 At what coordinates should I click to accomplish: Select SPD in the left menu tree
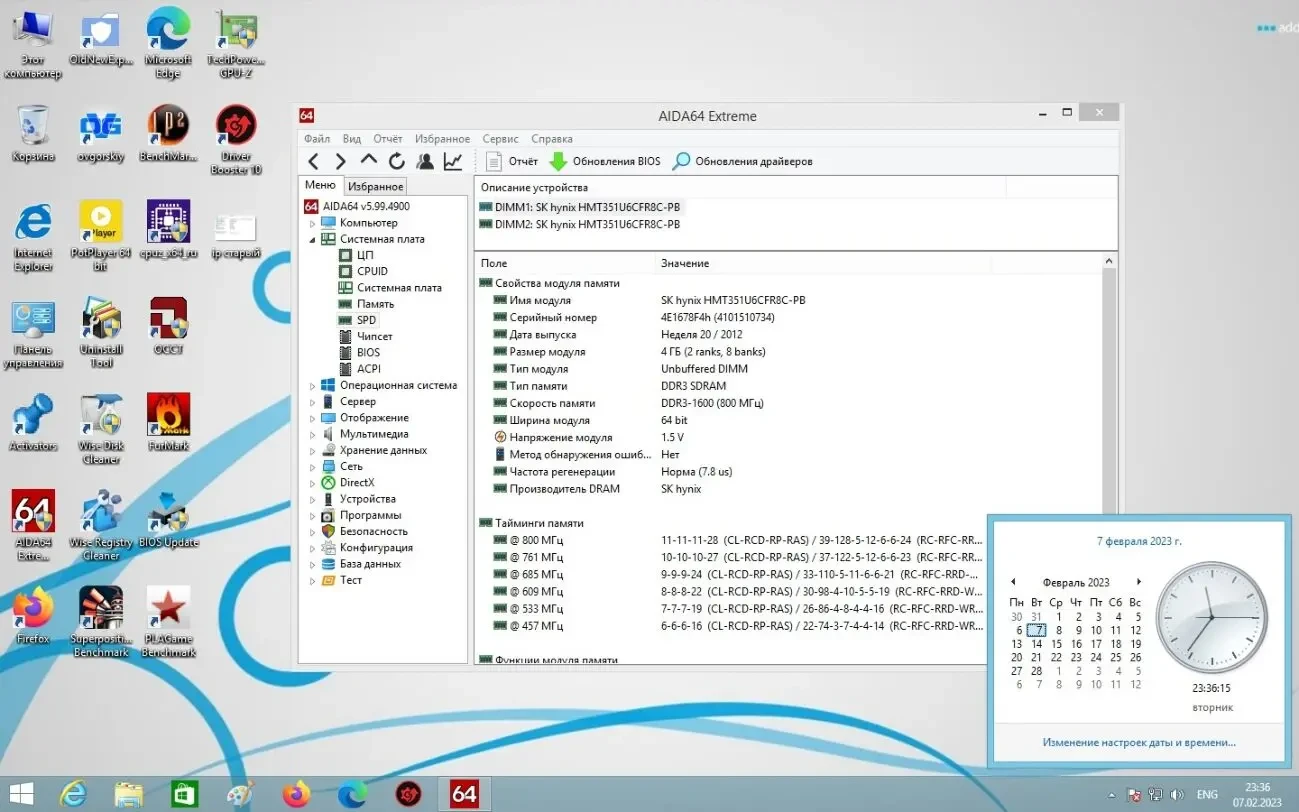[x=366, y=319]
